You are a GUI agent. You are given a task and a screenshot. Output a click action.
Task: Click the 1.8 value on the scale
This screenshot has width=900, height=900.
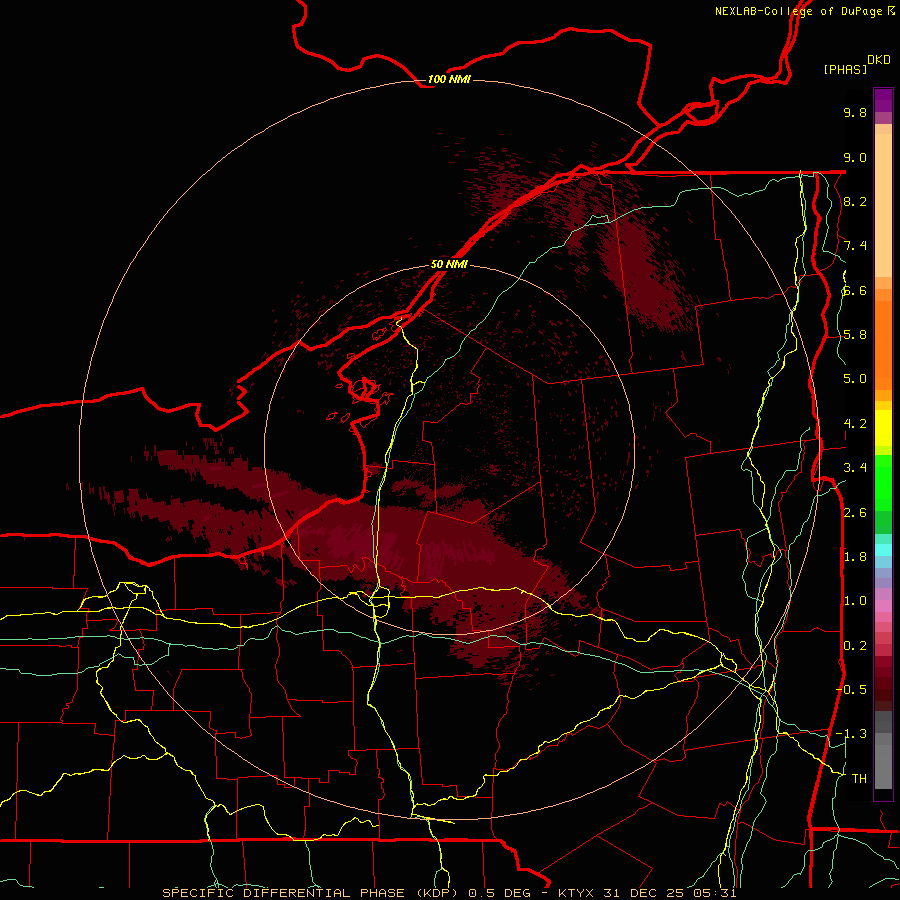click(x=855, y=557)
